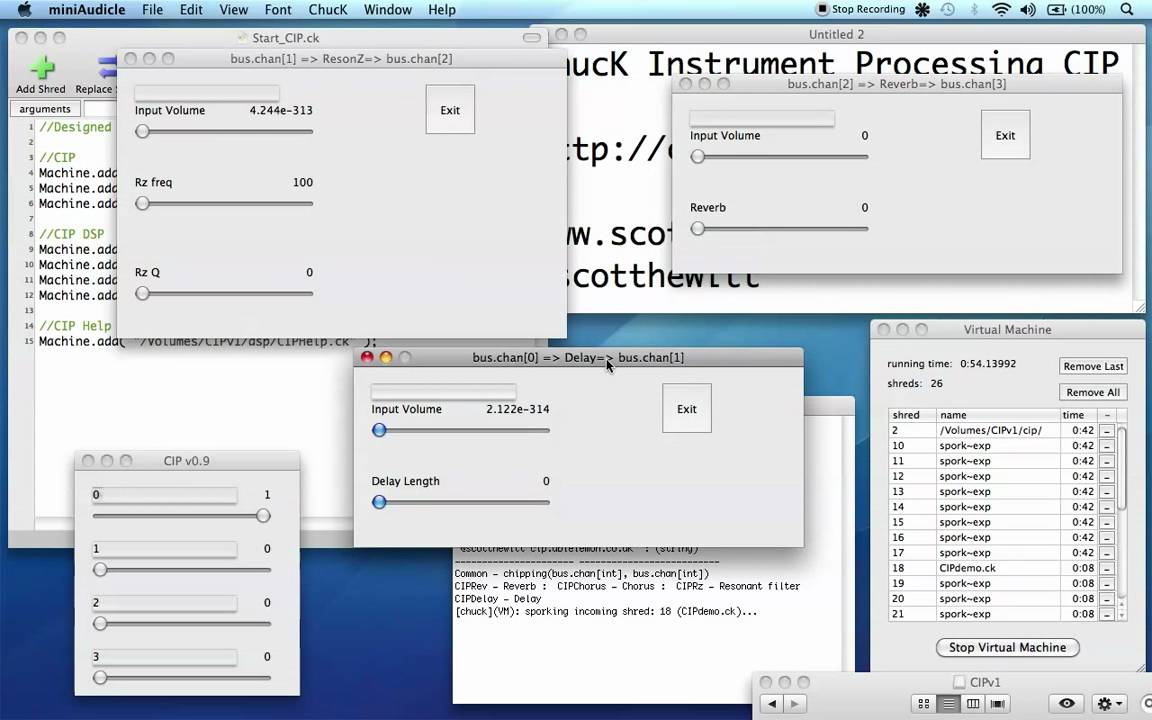1152x720 pixels.
Task: Remove shred 10 with its minus button
Action: pyautogui.click(x=1106, y=446)
